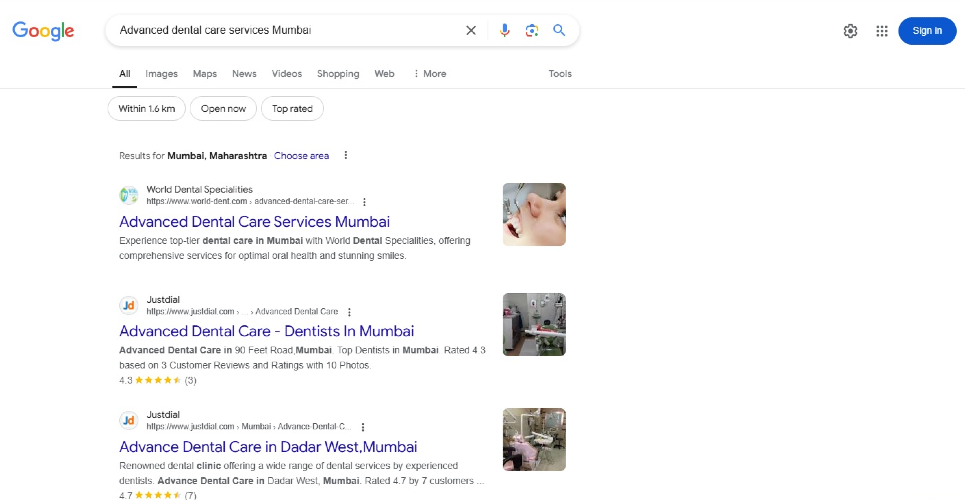Image resolution: width=965 pixels, height=500 pixels.
Task: Open the 90 Feet Road clinic thumbnail
Action: point(534,325)
